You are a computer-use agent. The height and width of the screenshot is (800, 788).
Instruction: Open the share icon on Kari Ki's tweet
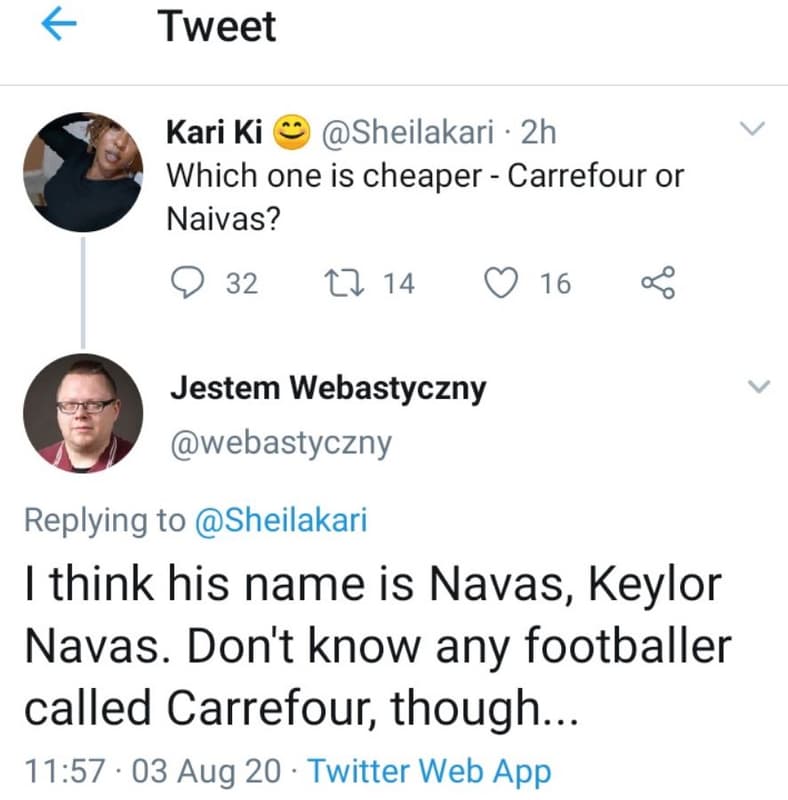(659, 284)
